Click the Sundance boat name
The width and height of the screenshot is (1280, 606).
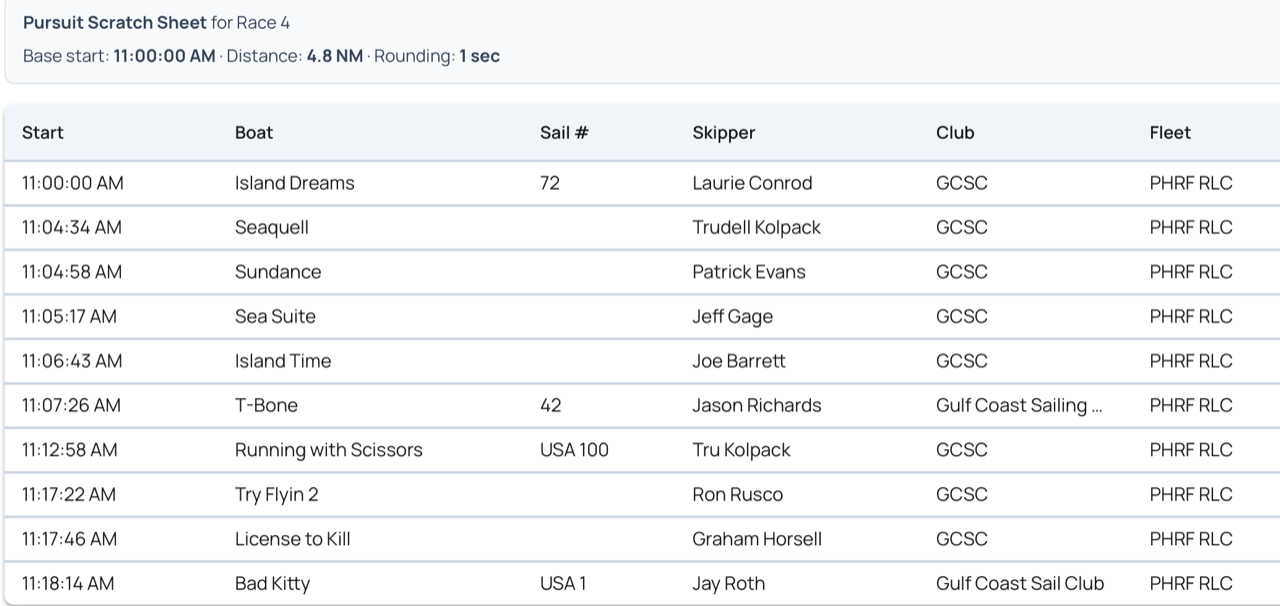click(278, 272)
